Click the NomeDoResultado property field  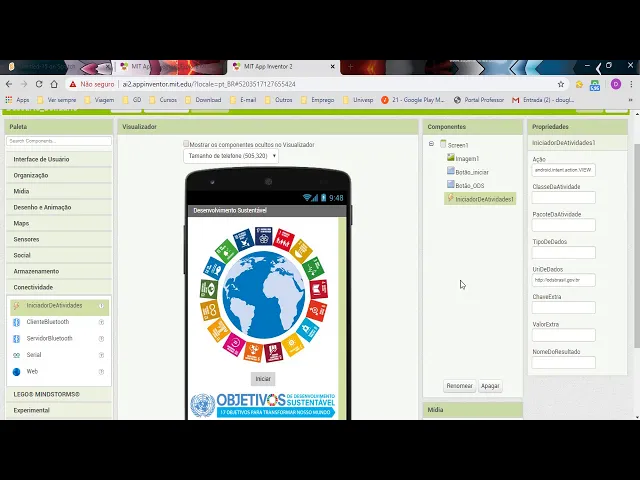point(563,362)
